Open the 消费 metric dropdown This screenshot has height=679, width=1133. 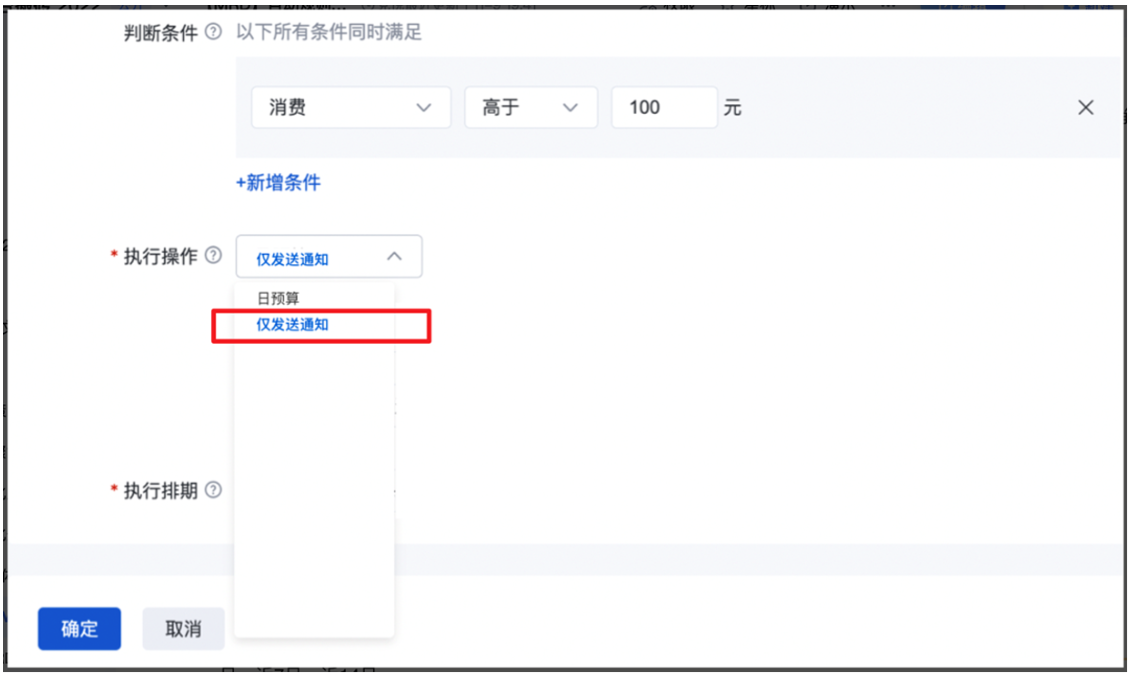(x=350, y=107)
